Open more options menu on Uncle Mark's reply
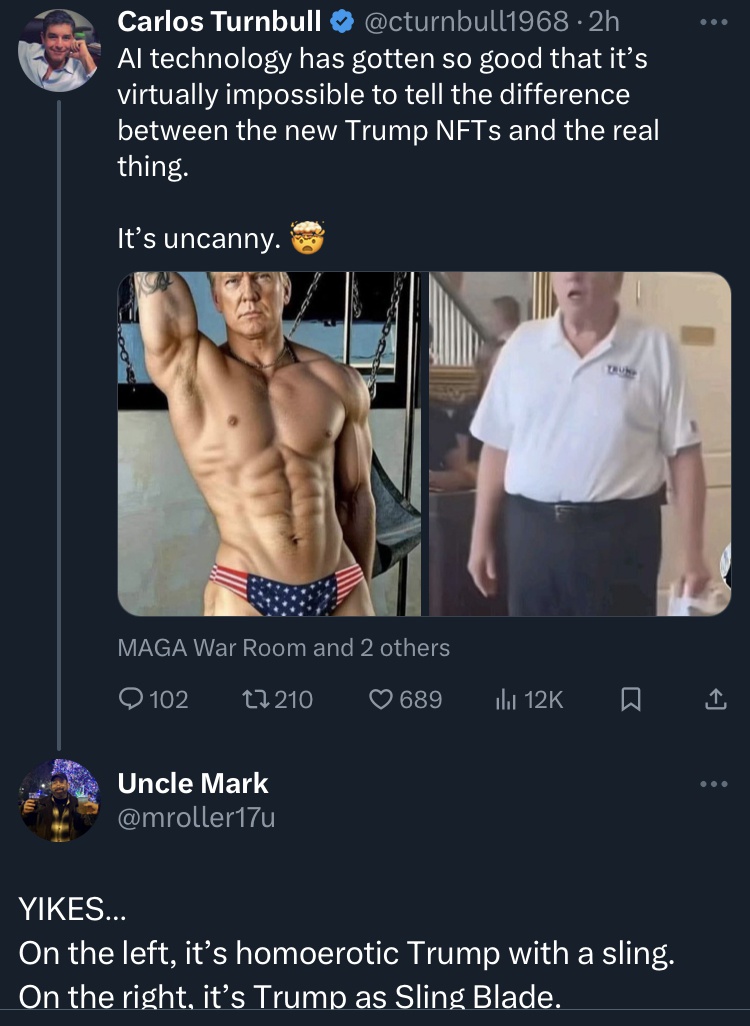 click(x=715, y=783)
